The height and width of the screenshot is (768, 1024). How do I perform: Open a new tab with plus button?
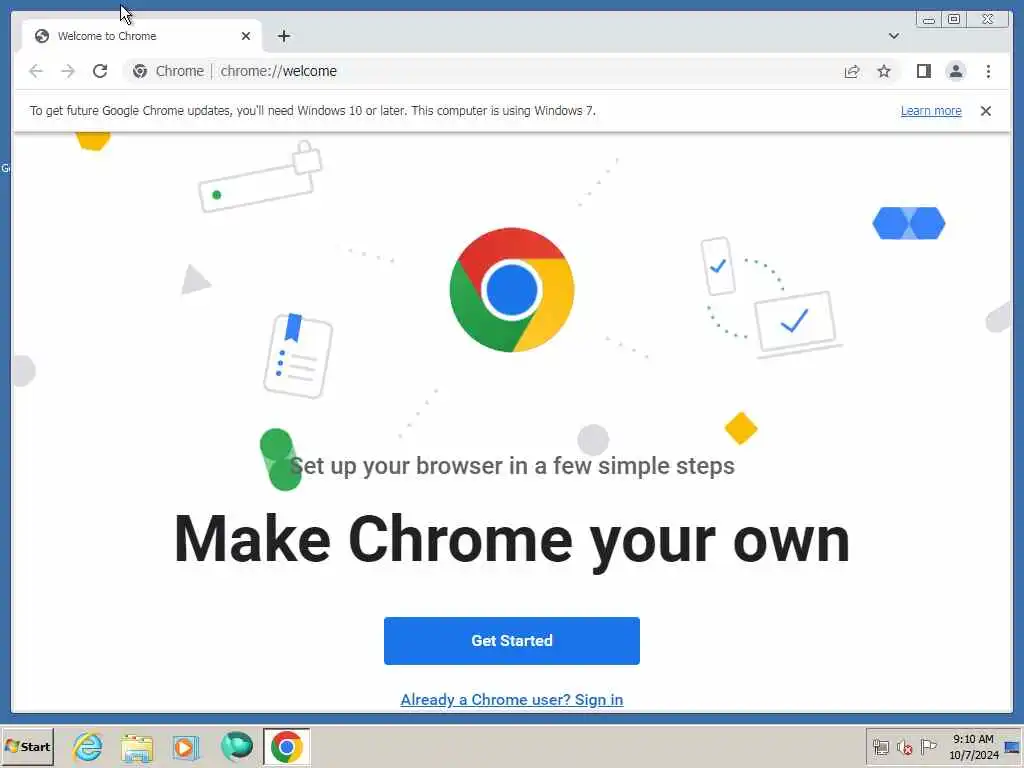283,36
